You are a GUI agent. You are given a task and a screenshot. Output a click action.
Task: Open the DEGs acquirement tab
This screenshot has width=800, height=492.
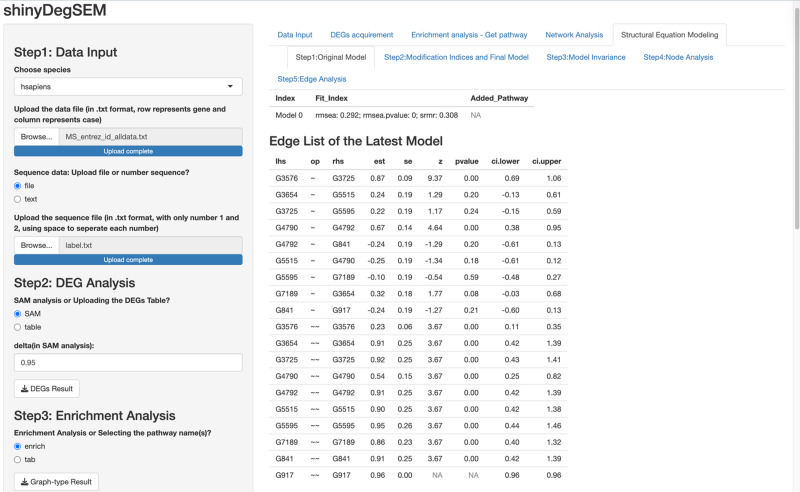pyautogui.click(x=362, y=35)
